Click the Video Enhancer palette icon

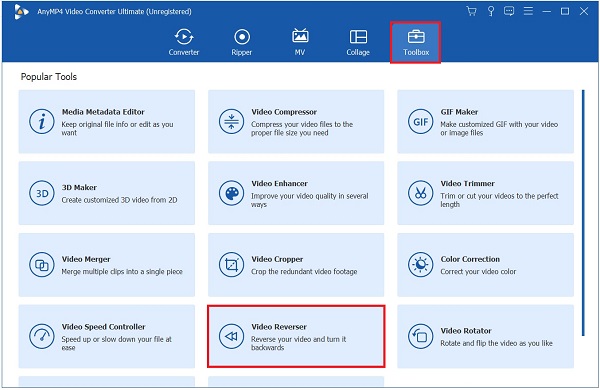tap(232, 193)
